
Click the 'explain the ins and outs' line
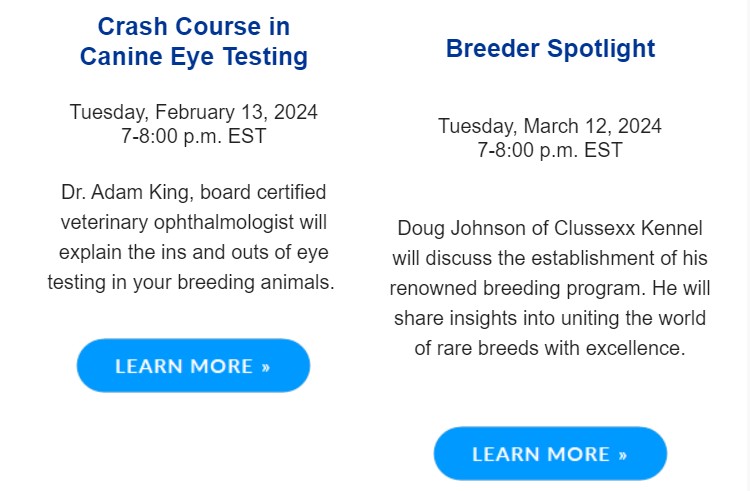pos(194,252)
